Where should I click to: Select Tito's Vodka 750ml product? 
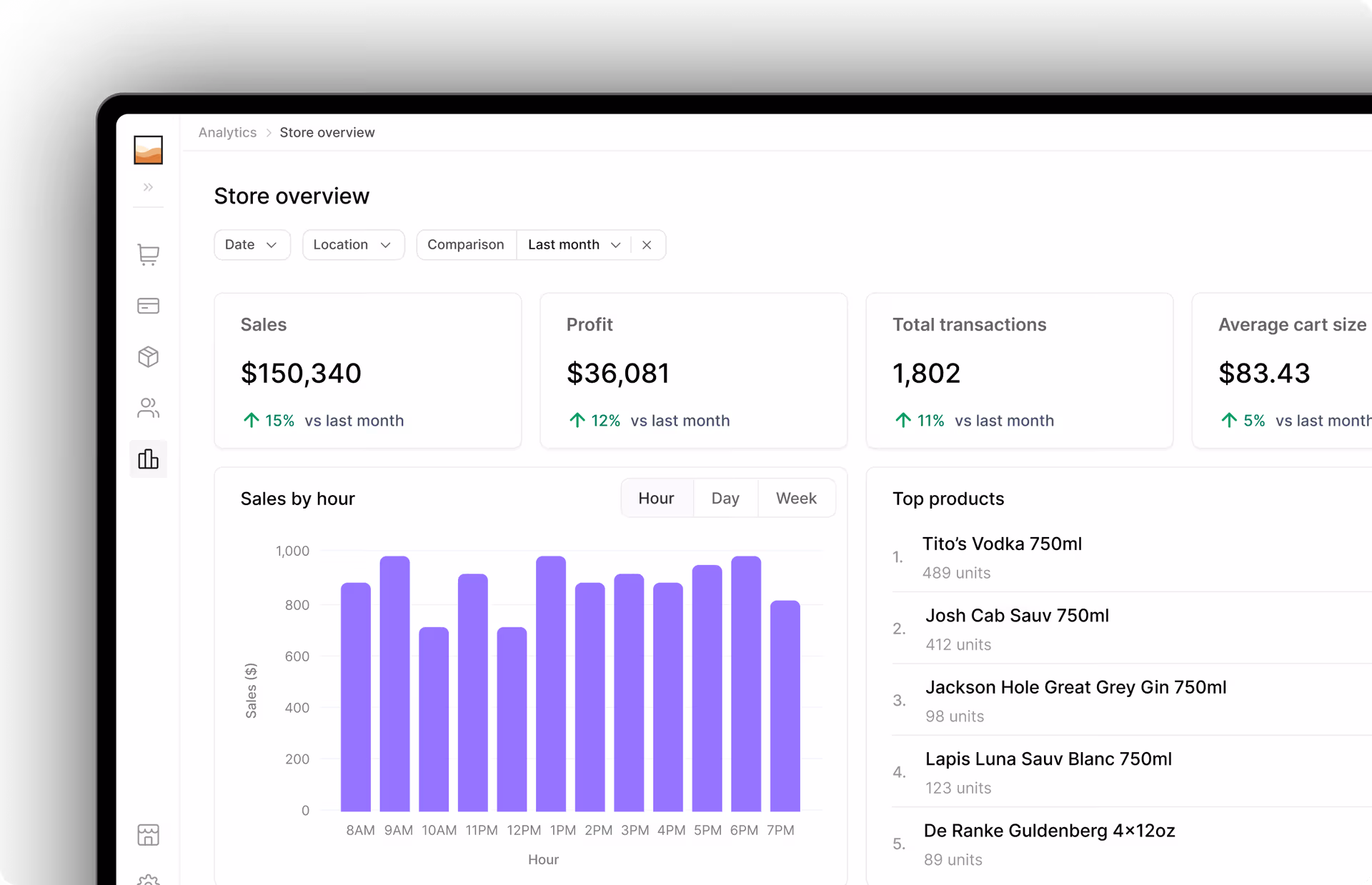click(x=1002, y=544)
